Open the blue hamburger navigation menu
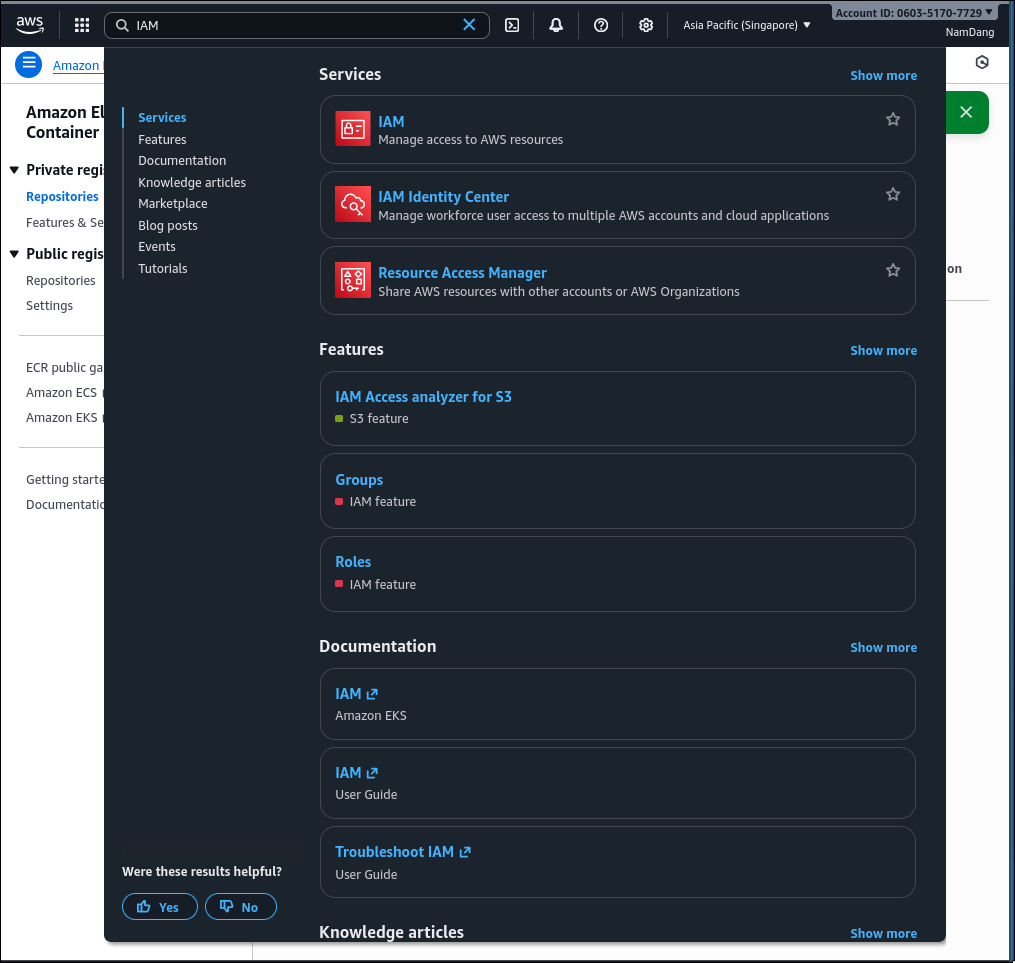Image resolution: width=1015 pixels, height=963 pixels. tap(28, 64)
